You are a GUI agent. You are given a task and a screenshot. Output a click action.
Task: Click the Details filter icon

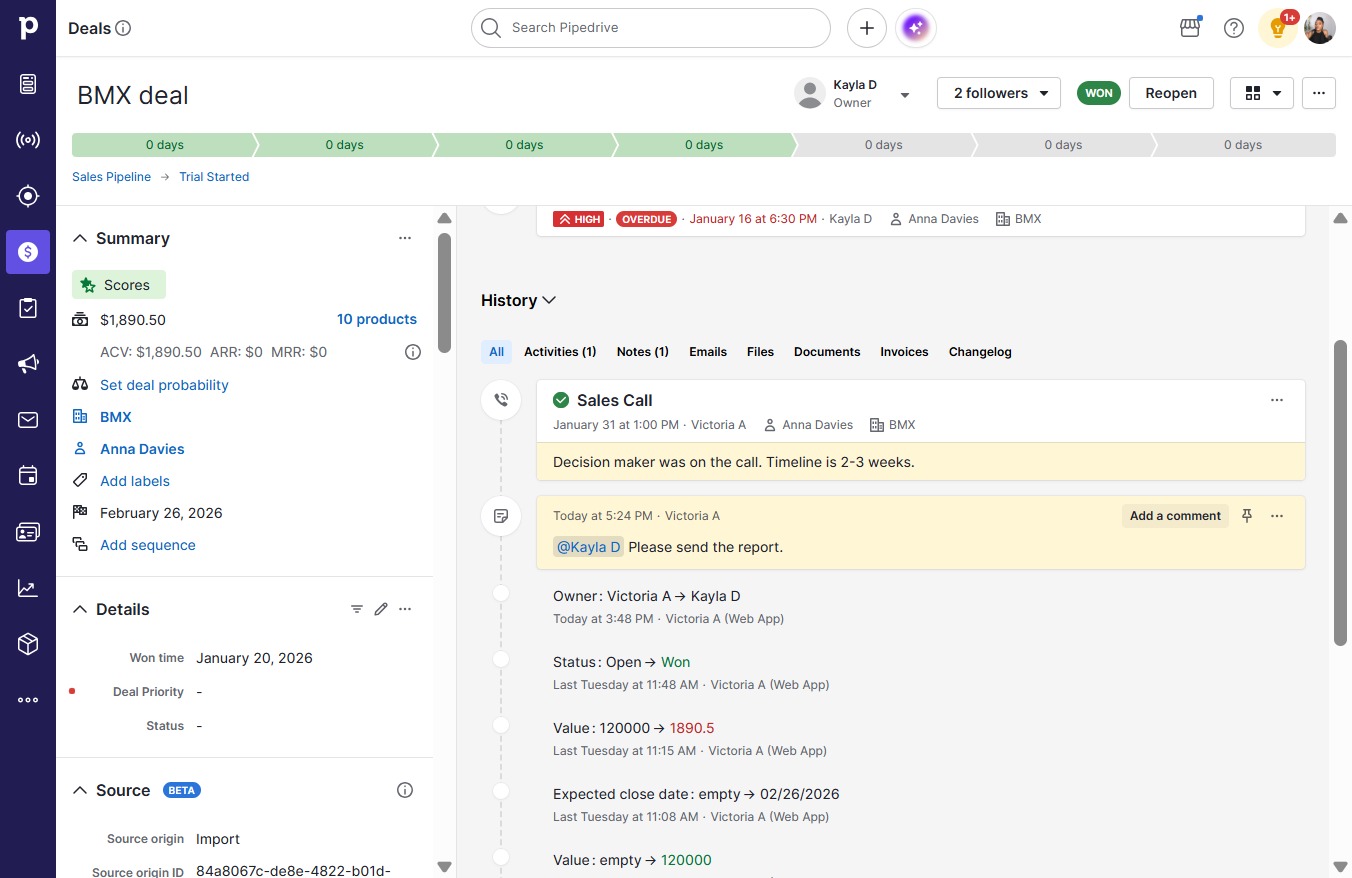click(x=357, y=609)
